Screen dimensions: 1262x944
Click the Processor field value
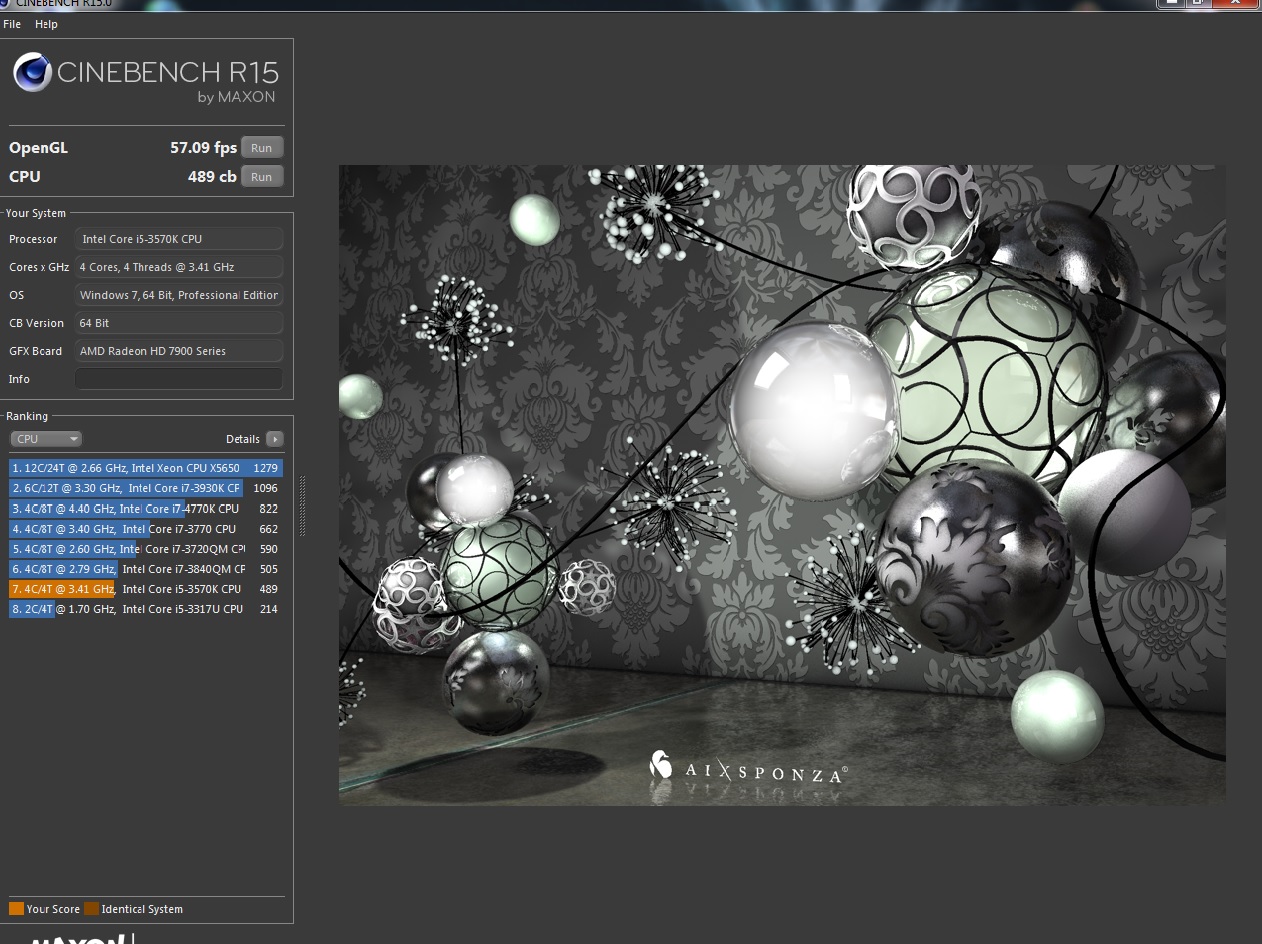pos(179,239)
